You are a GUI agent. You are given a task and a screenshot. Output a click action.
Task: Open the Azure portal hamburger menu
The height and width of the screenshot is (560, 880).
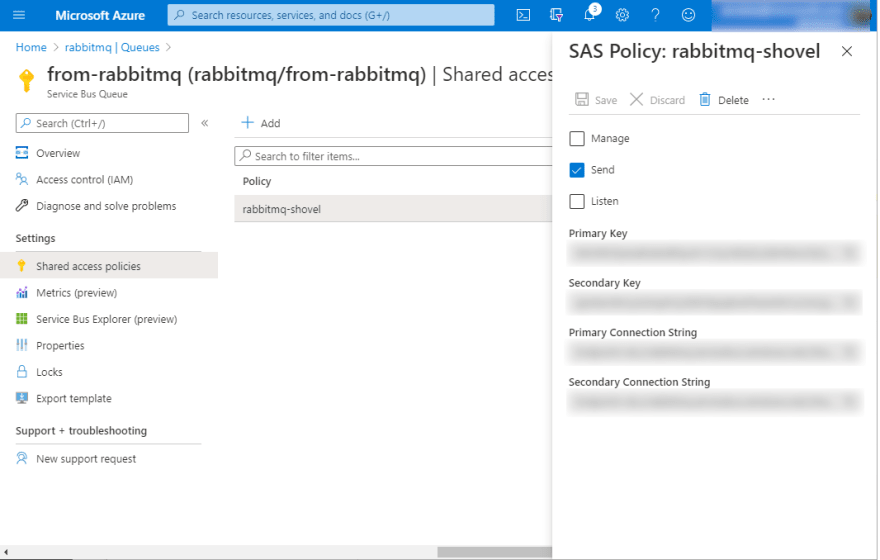(19, 15)
